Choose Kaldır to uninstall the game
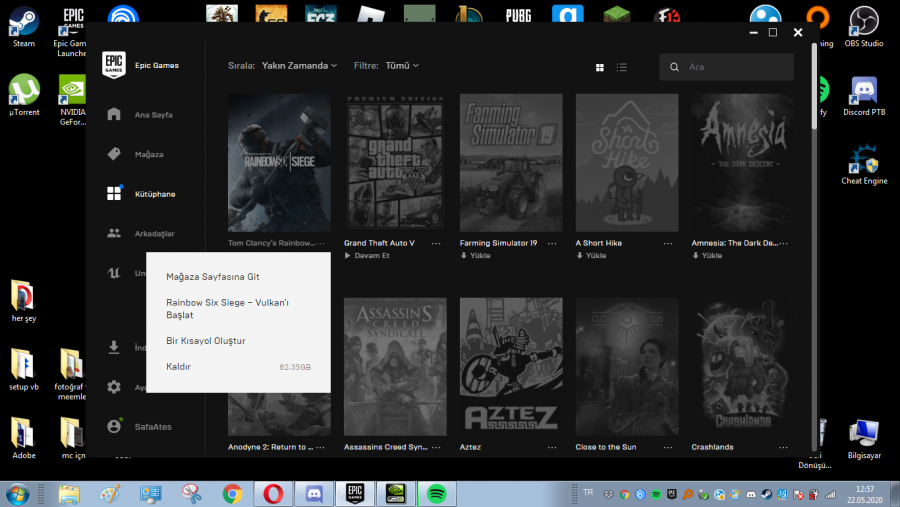900x507 pixels. [x=238, y=366]
